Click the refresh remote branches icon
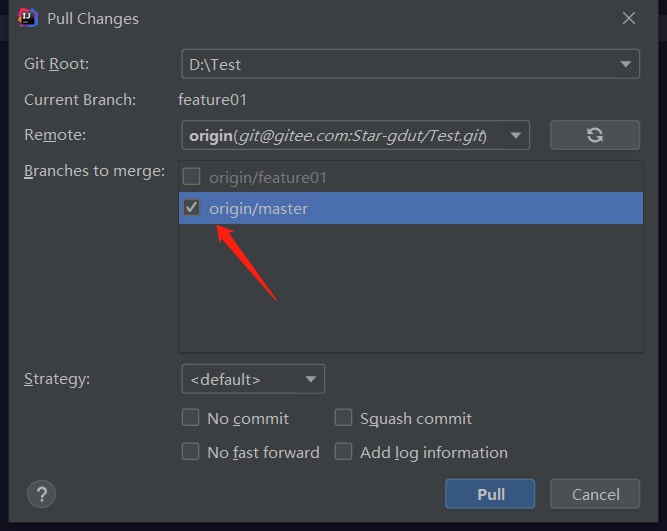Screen dimensions: 667x531 click(594, 135)
